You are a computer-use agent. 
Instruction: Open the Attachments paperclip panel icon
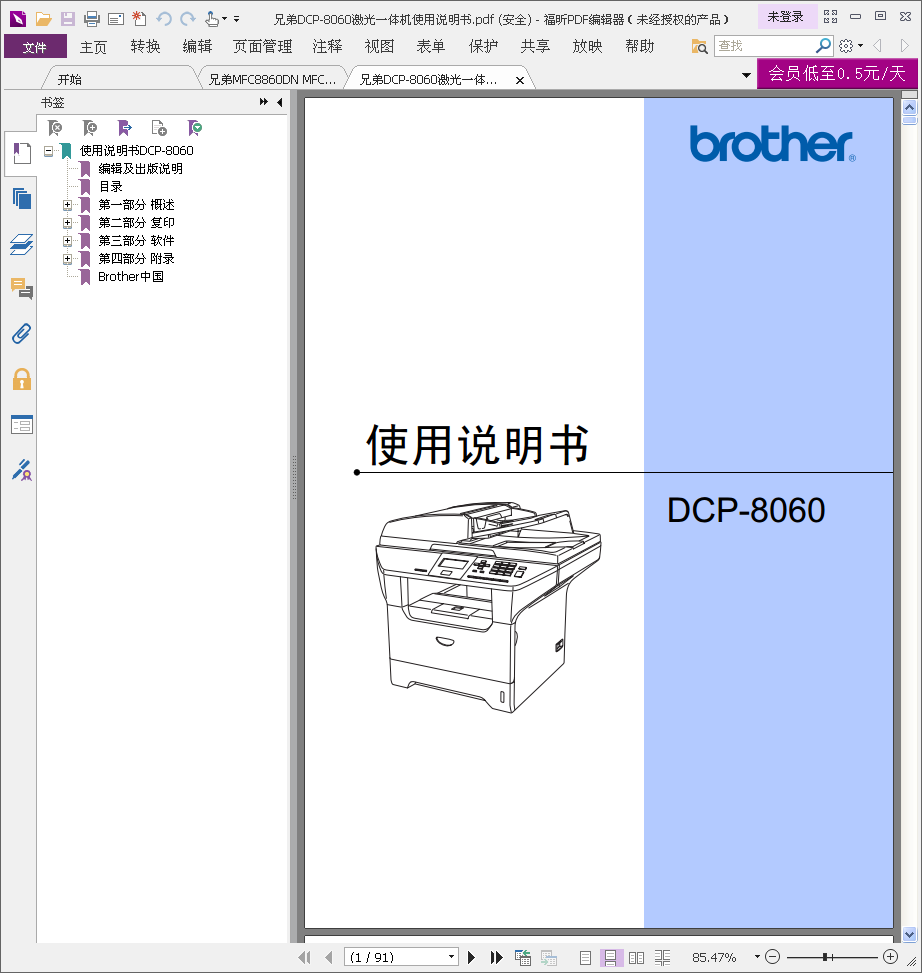[22, 334]
